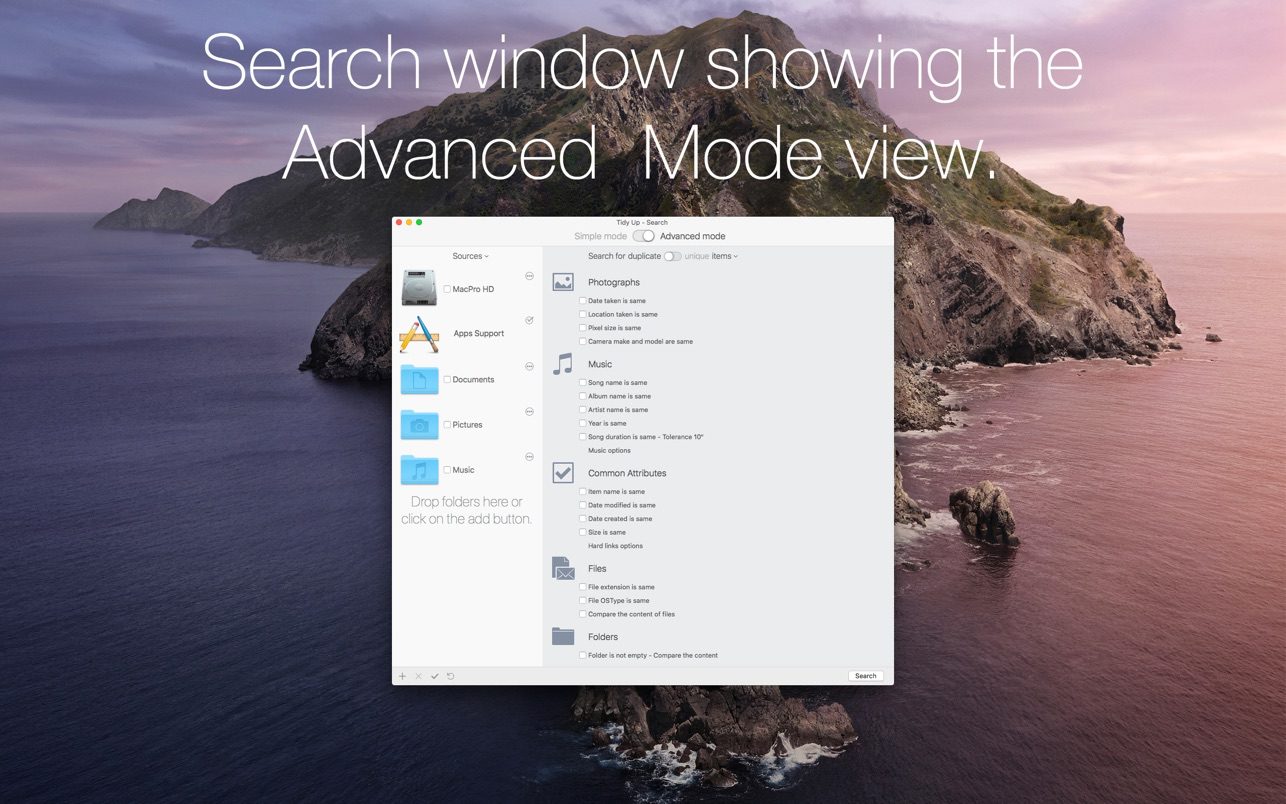
Task: Open Music options
Action: click(x=609, y=451)
